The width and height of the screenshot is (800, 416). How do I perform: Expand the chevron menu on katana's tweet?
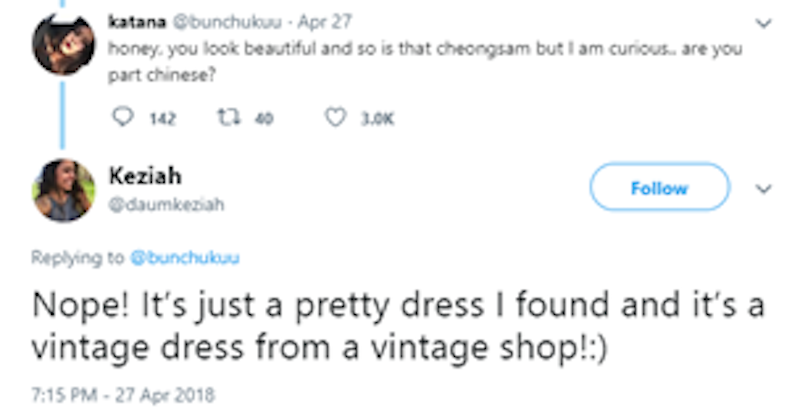(x=763, y=23)
